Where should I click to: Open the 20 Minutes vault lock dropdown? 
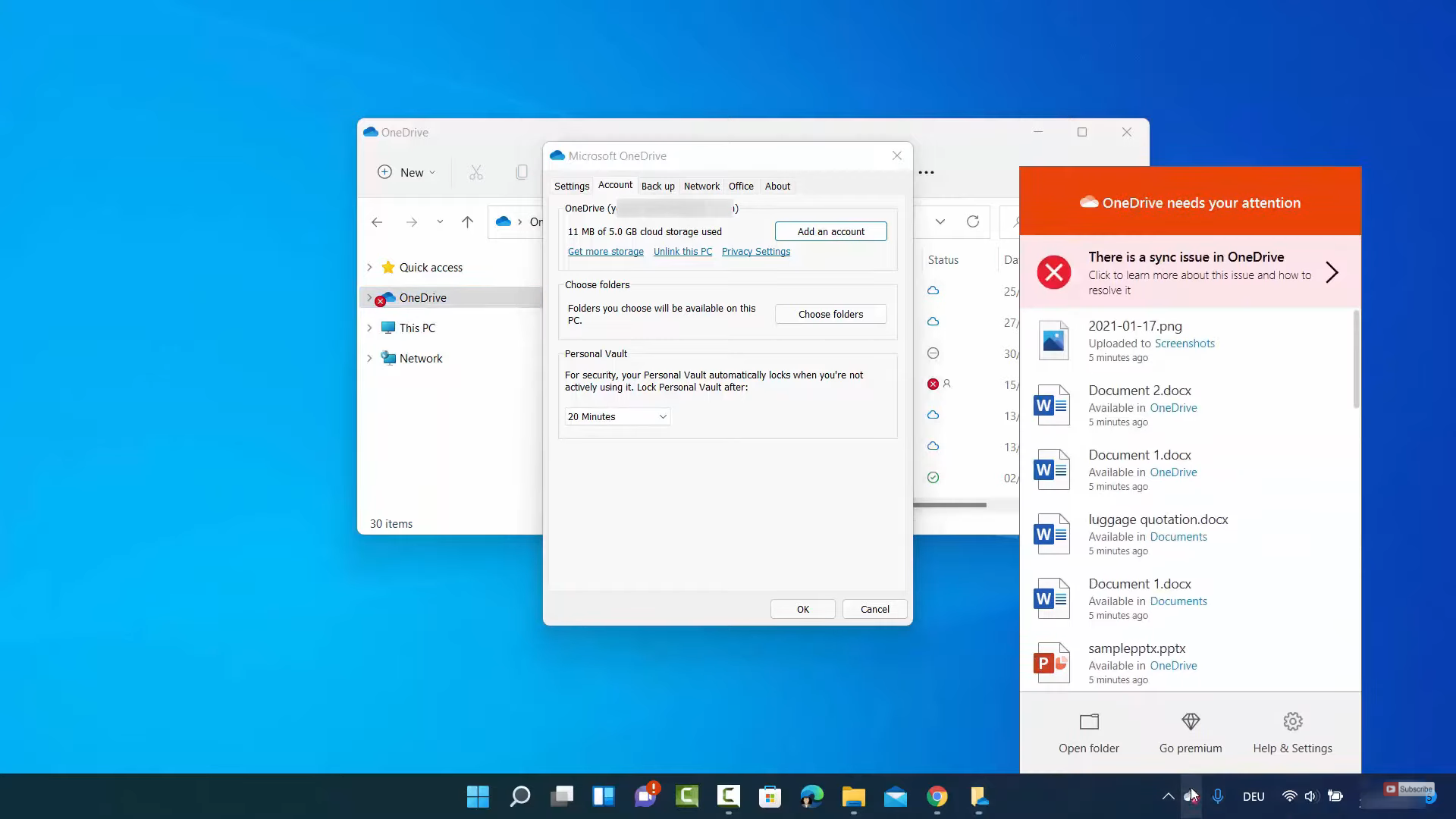click(x=617, y=416)
